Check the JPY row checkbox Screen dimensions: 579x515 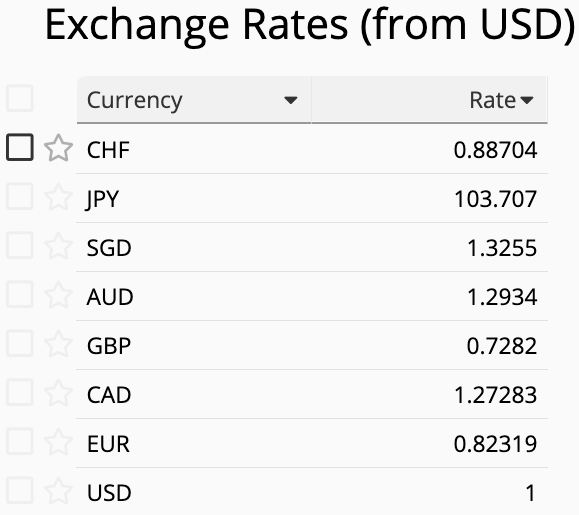coord(20,197)
